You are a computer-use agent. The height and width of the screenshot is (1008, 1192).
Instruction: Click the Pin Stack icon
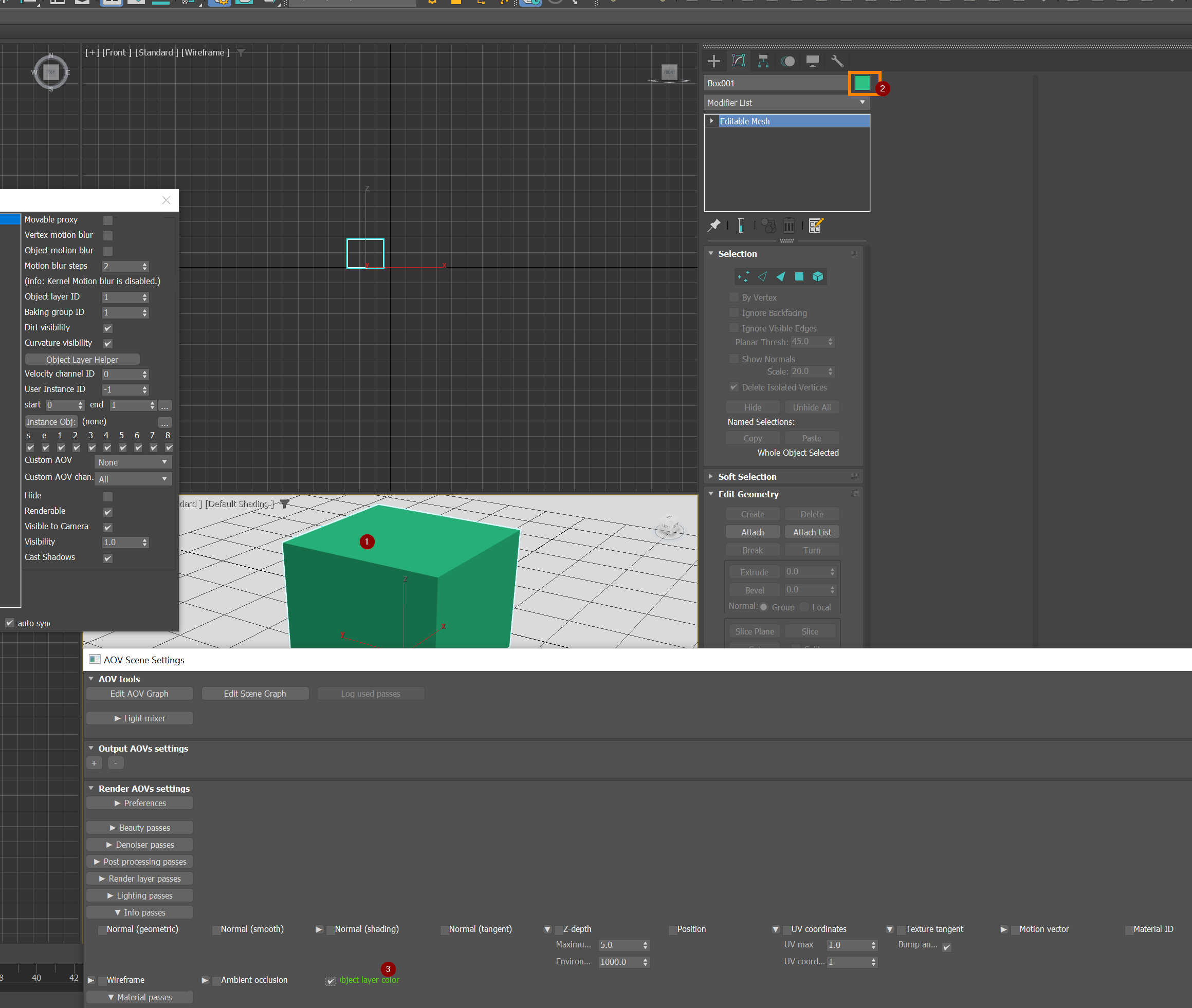(714, 226)
